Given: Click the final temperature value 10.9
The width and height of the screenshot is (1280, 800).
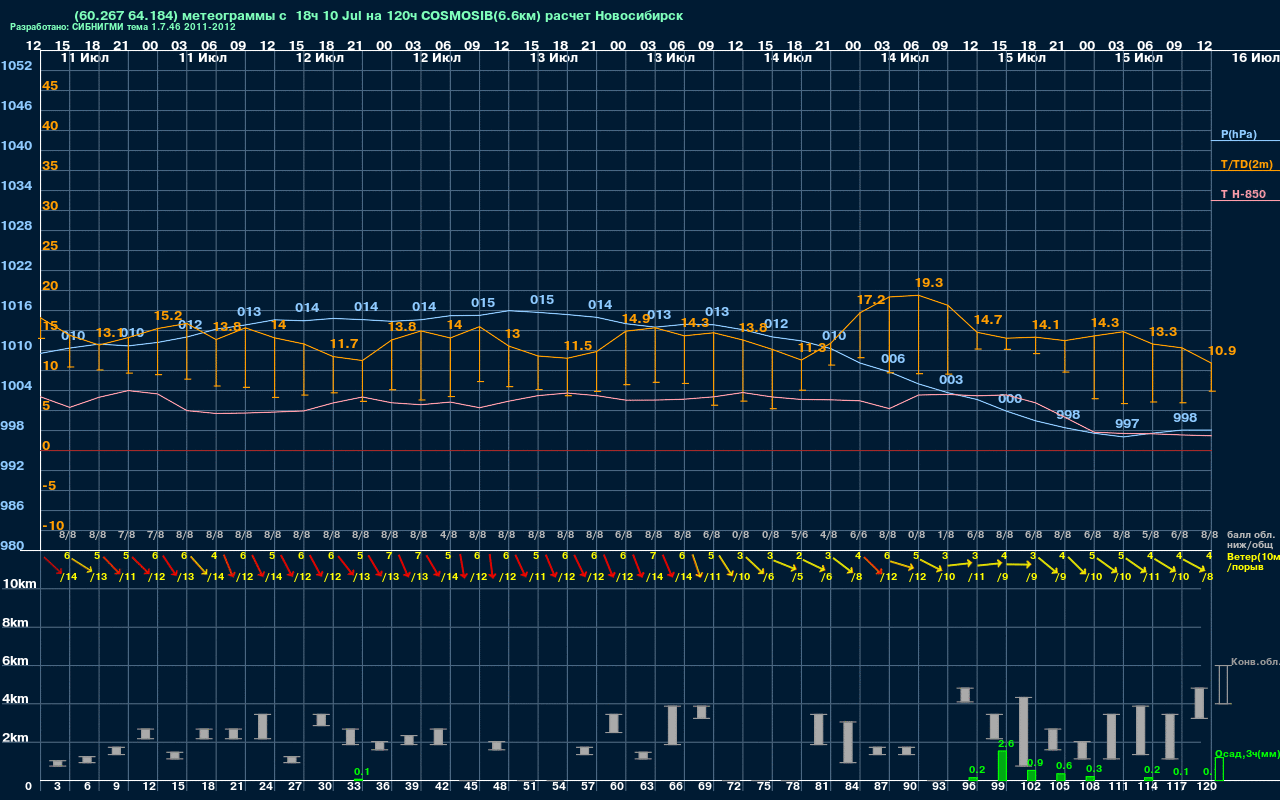Looking at the screenshot, I should [x=1222, y=351].
